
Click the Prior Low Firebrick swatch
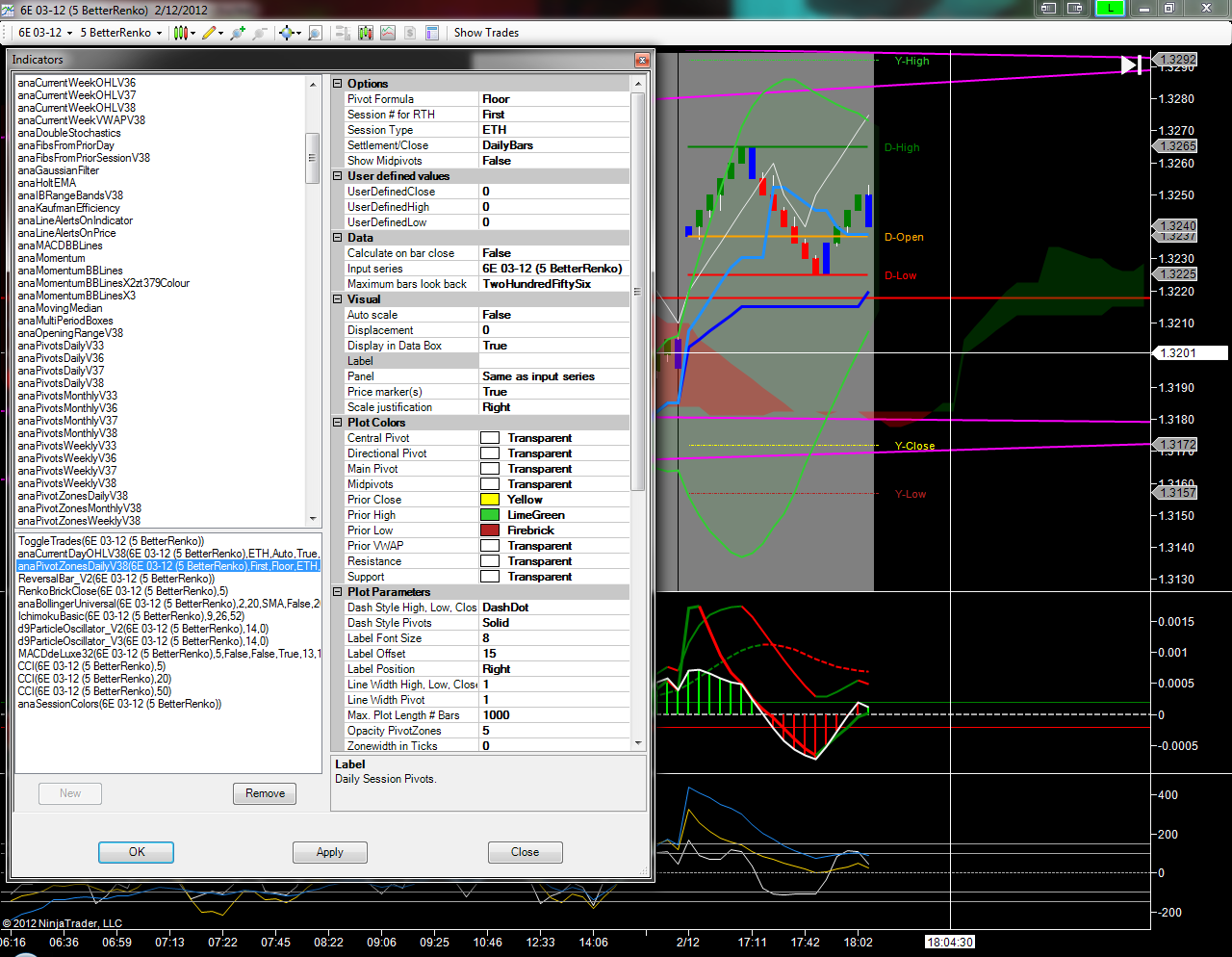click(x=490, y=530)
